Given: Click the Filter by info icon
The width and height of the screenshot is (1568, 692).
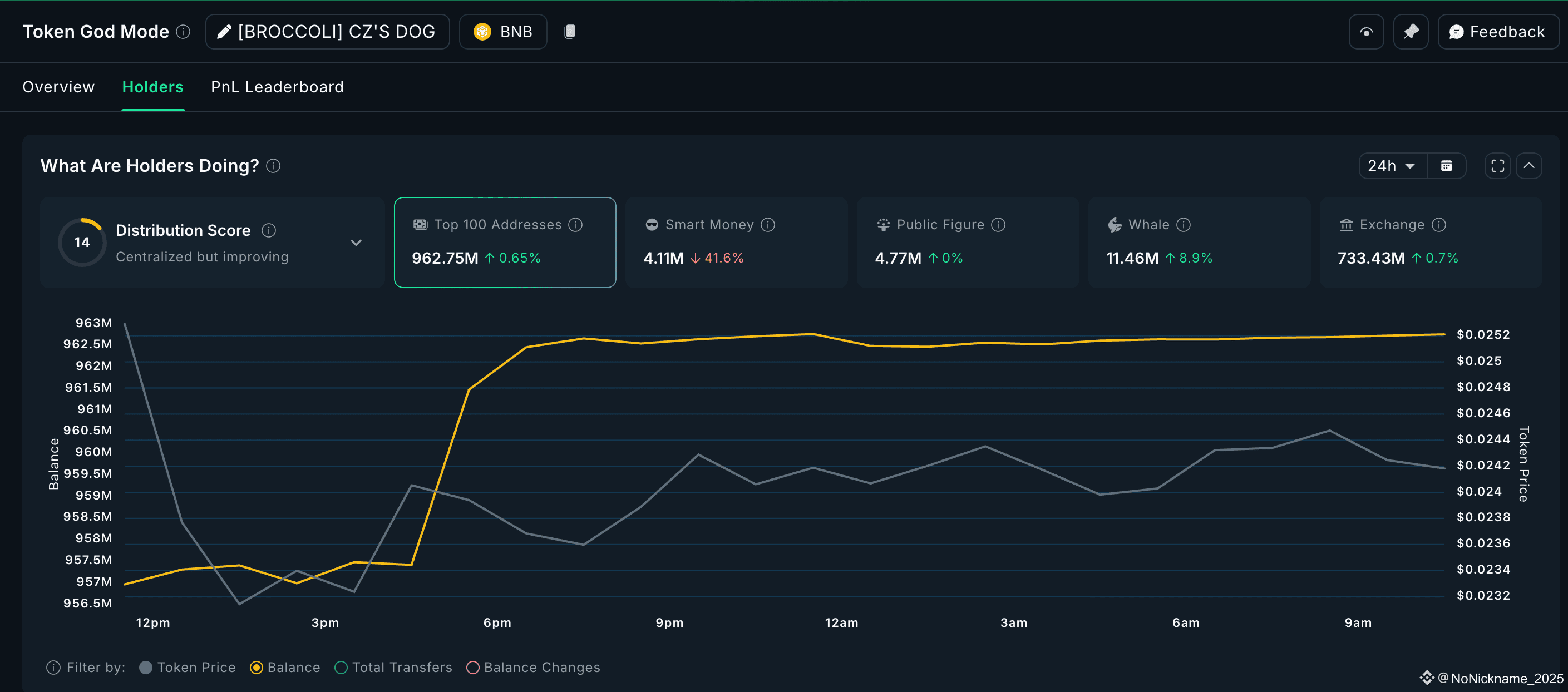Looking at the screenshot, I should 53,667.
